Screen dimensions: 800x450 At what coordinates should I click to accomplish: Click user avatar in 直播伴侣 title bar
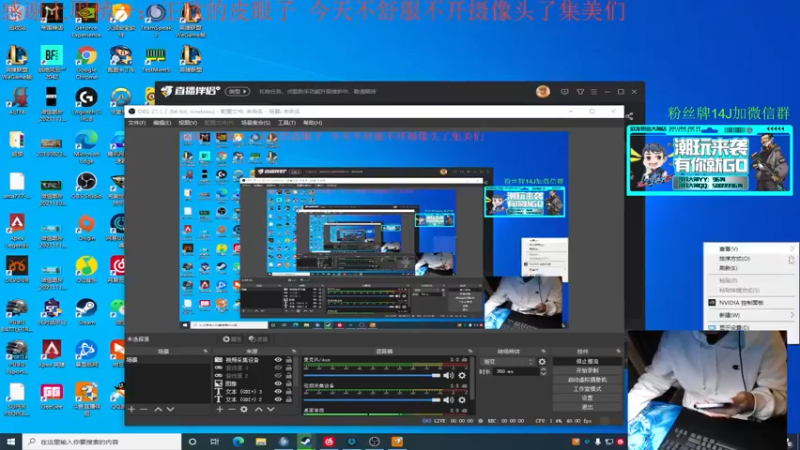click(x=543, y=91)
